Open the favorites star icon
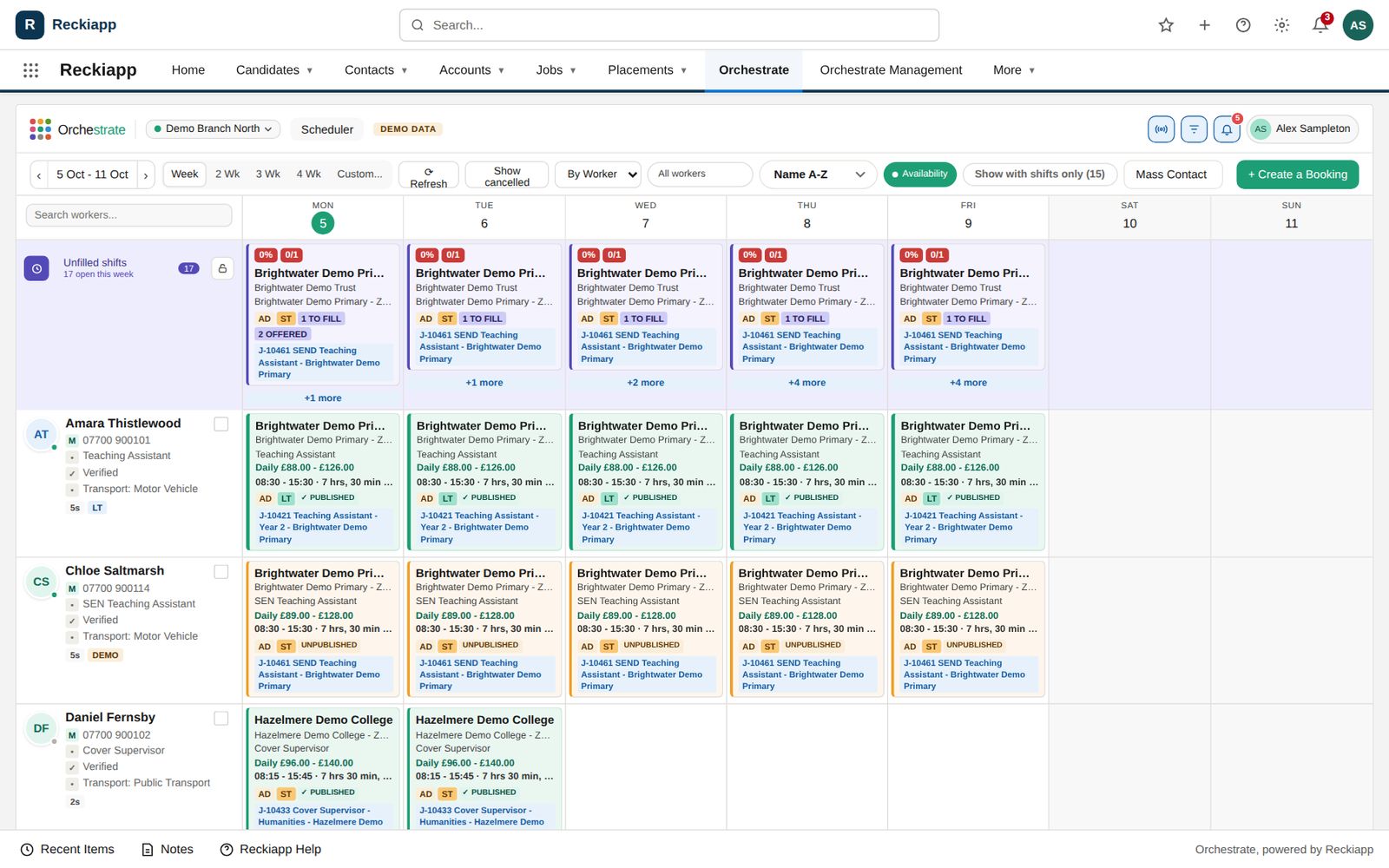This screenshot has width=1389, height=868. pyautogui.click(x=1166, y=25)
